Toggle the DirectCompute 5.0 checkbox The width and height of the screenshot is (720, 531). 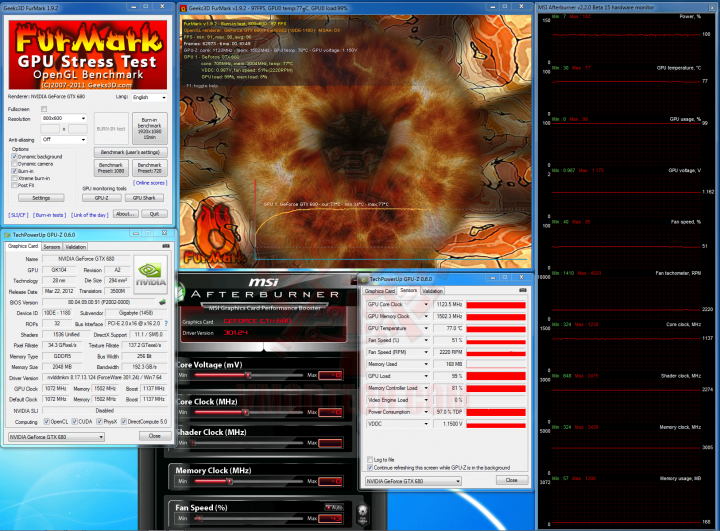(x=124, y=422)
